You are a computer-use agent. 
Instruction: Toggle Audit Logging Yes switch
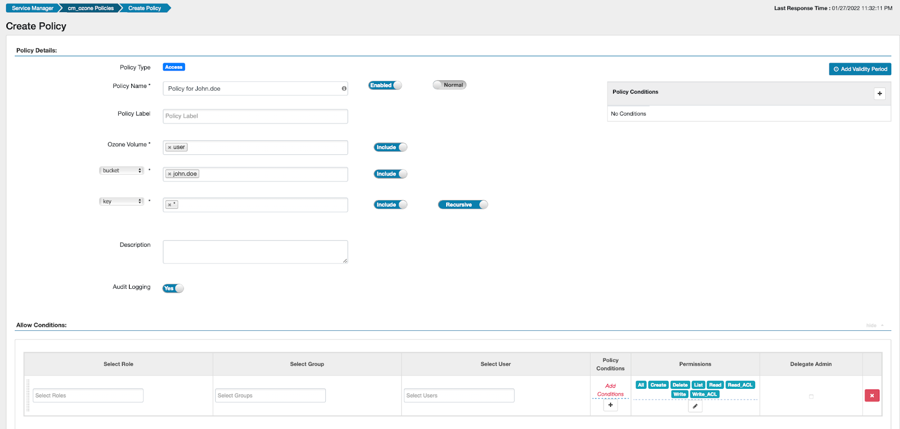tap(173, 288)
